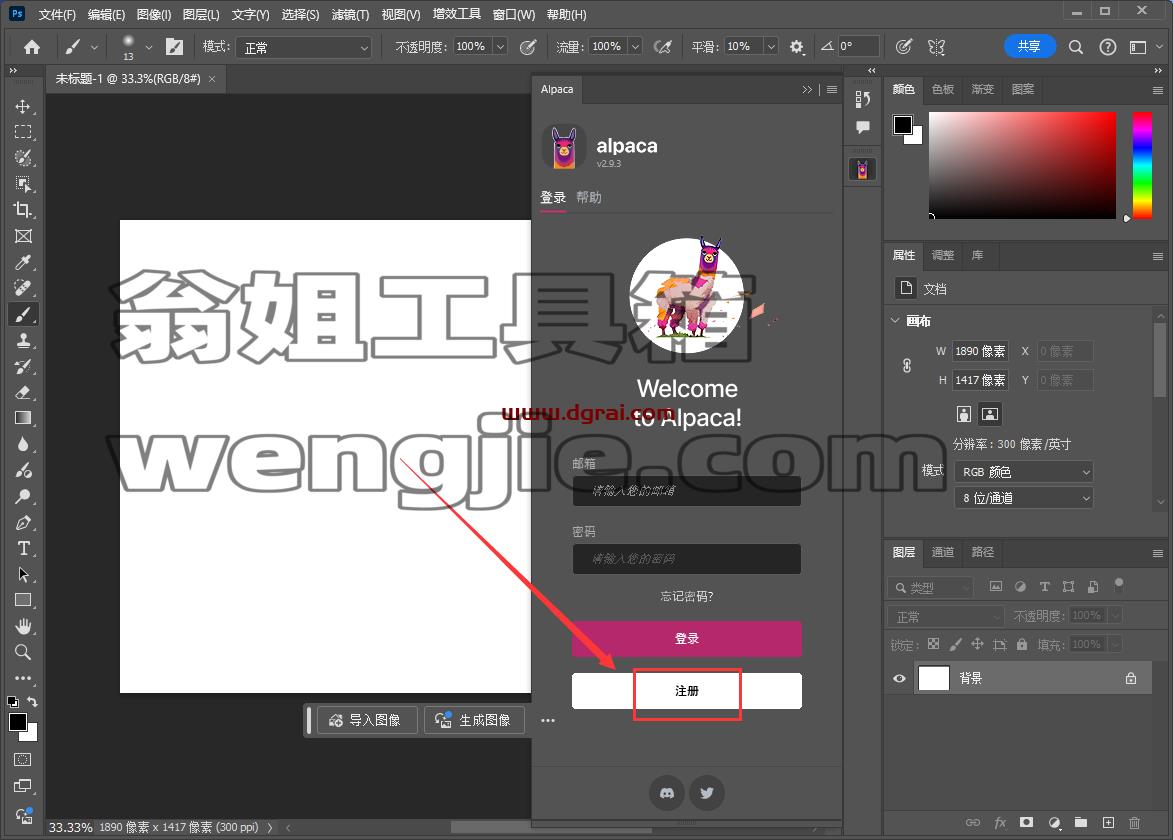Click the rainbow hue slider strip
1173x840 pixels.
point(1142,165)
